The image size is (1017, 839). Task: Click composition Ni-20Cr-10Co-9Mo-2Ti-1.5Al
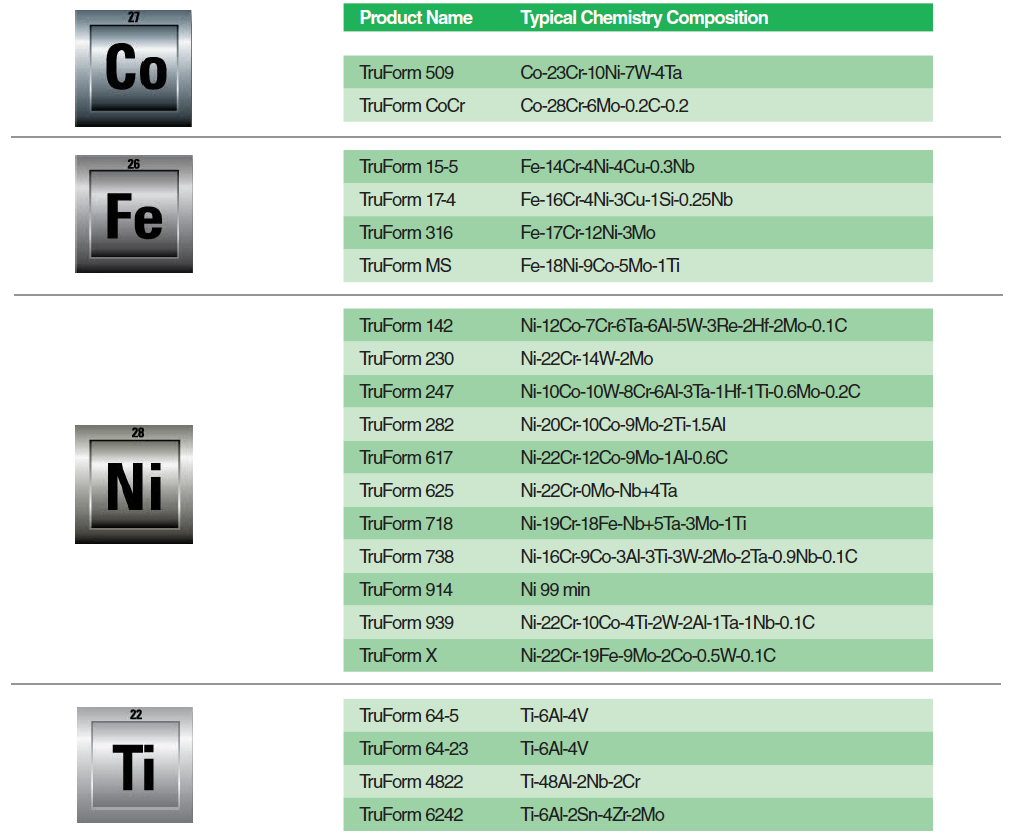tap(623, 425)
